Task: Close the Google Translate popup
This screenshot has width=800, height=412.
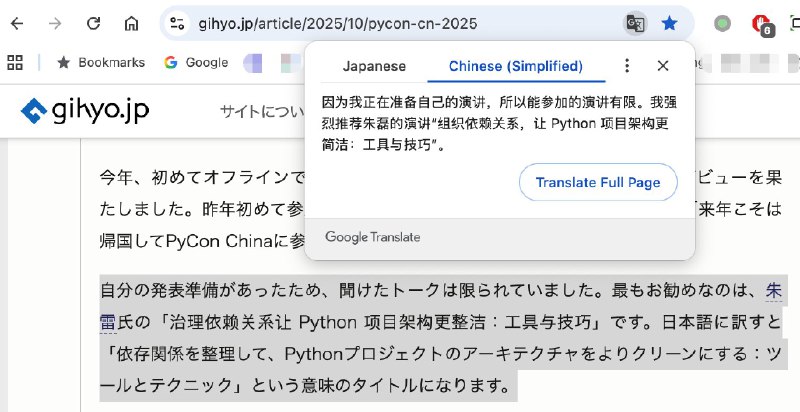Action: (x=662, y=66)
